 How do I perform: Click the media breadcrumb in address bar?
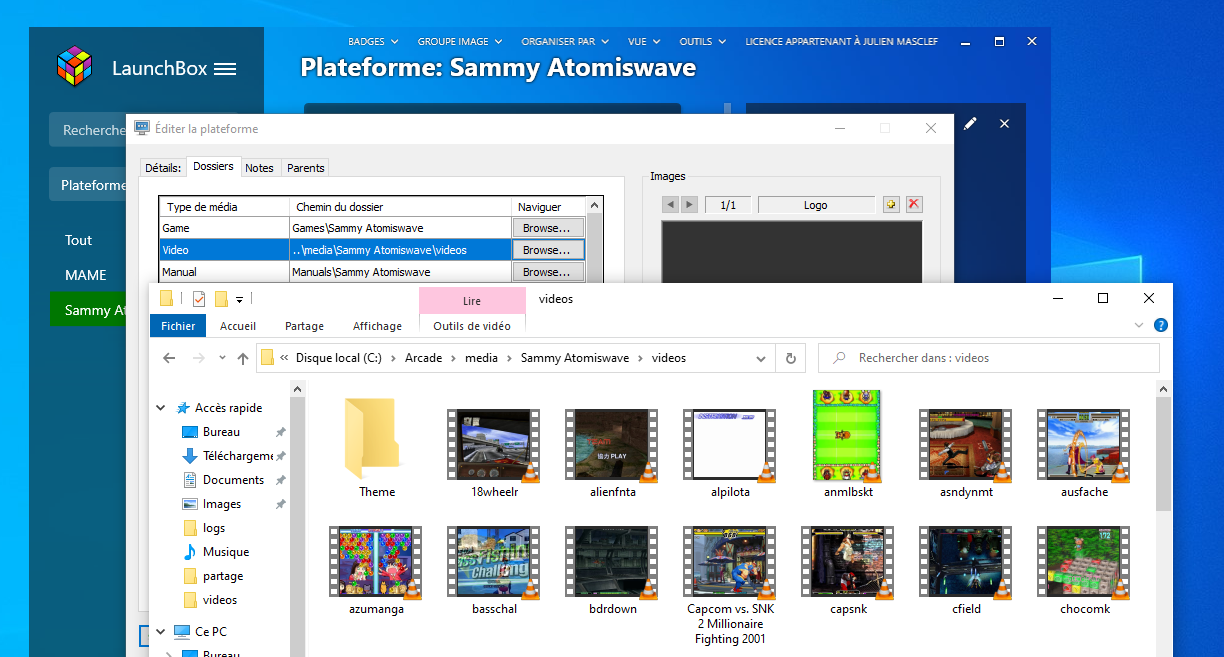pos(482,358)
